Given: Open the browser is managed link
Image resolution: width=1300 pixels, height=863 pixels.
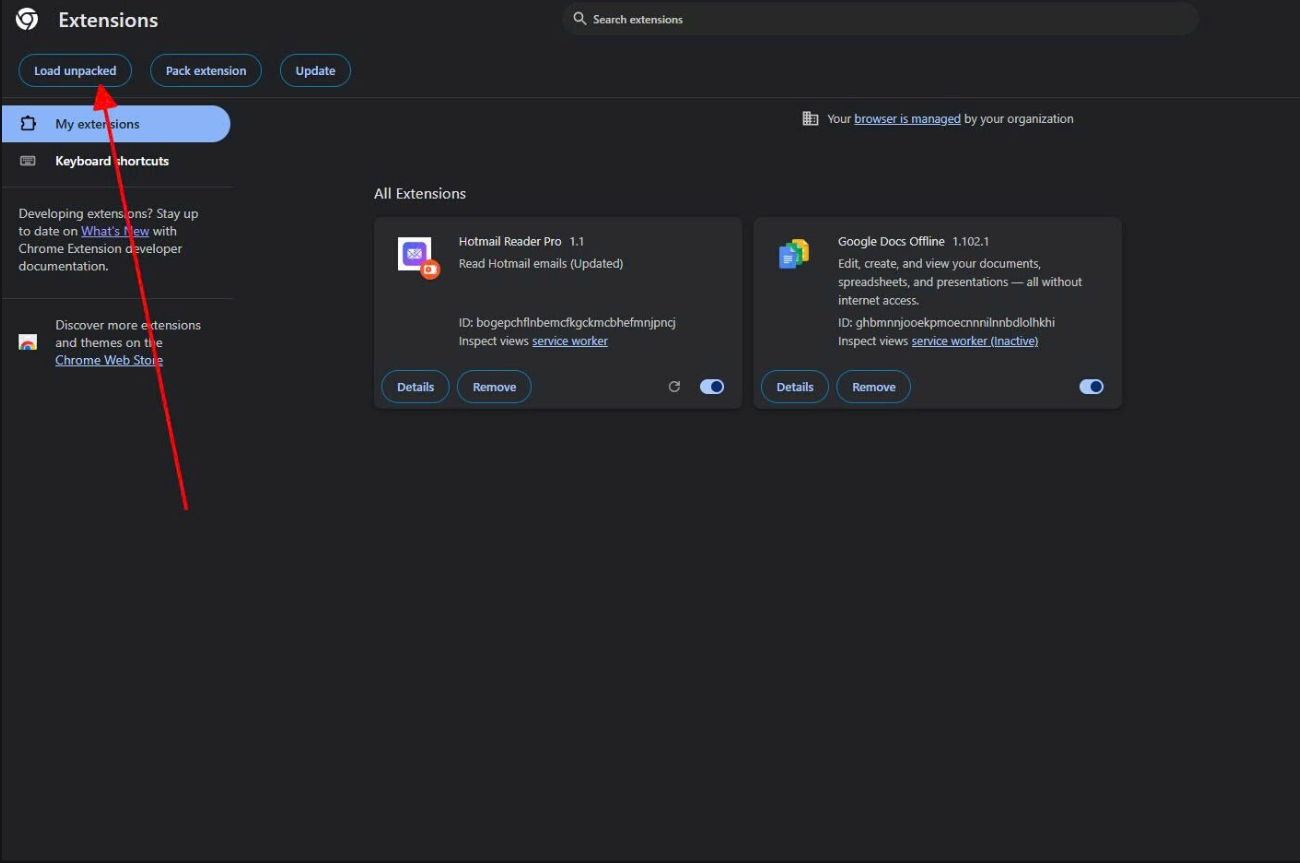Looking at the screenshot, I should (x=907, y=118).
